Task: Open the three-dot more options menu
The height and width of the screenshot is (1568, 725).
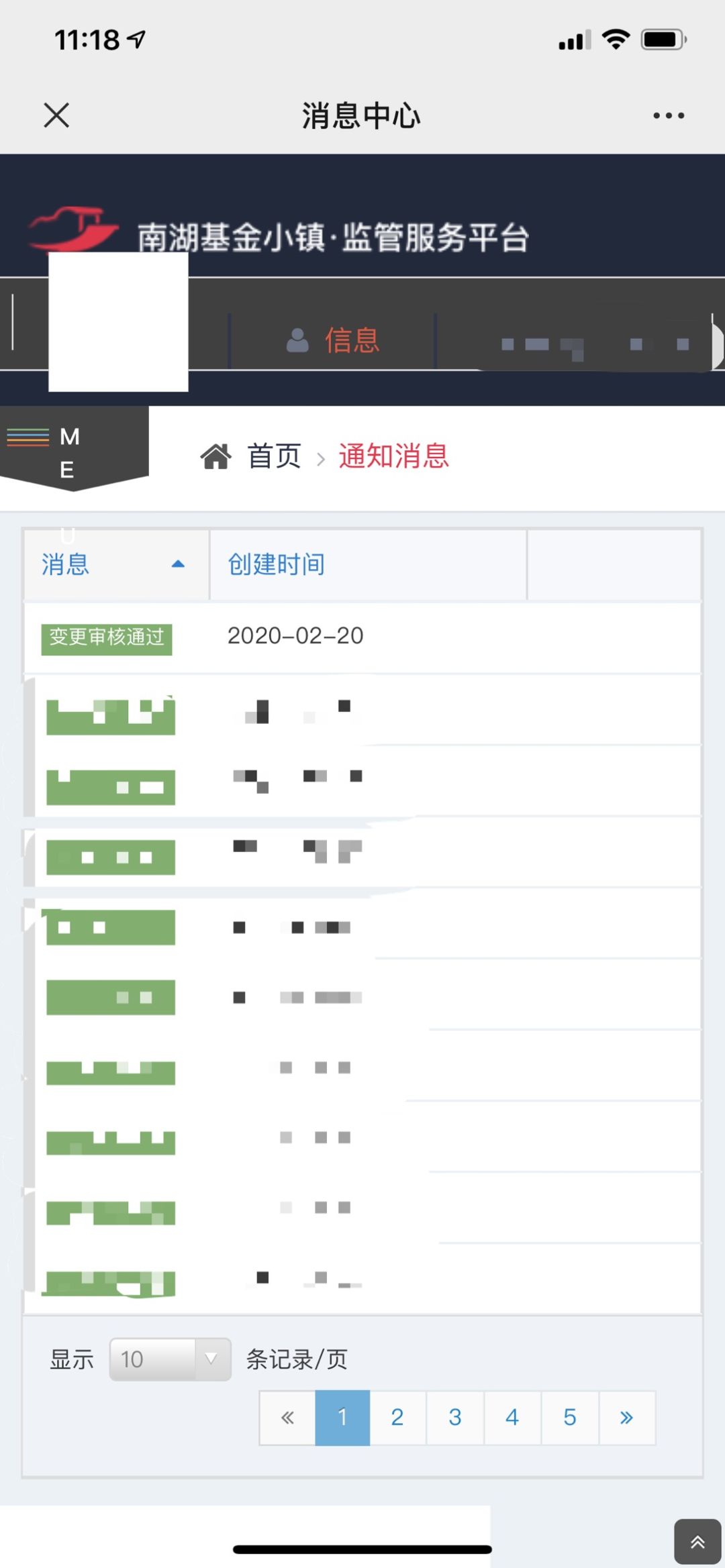Action: 669,115
